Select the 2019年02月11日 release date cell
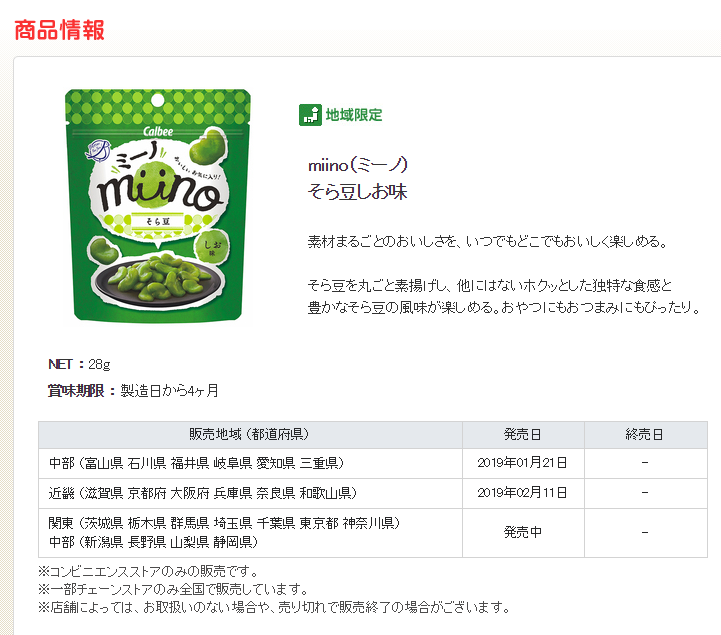721x635 pixels. (523, 493)
